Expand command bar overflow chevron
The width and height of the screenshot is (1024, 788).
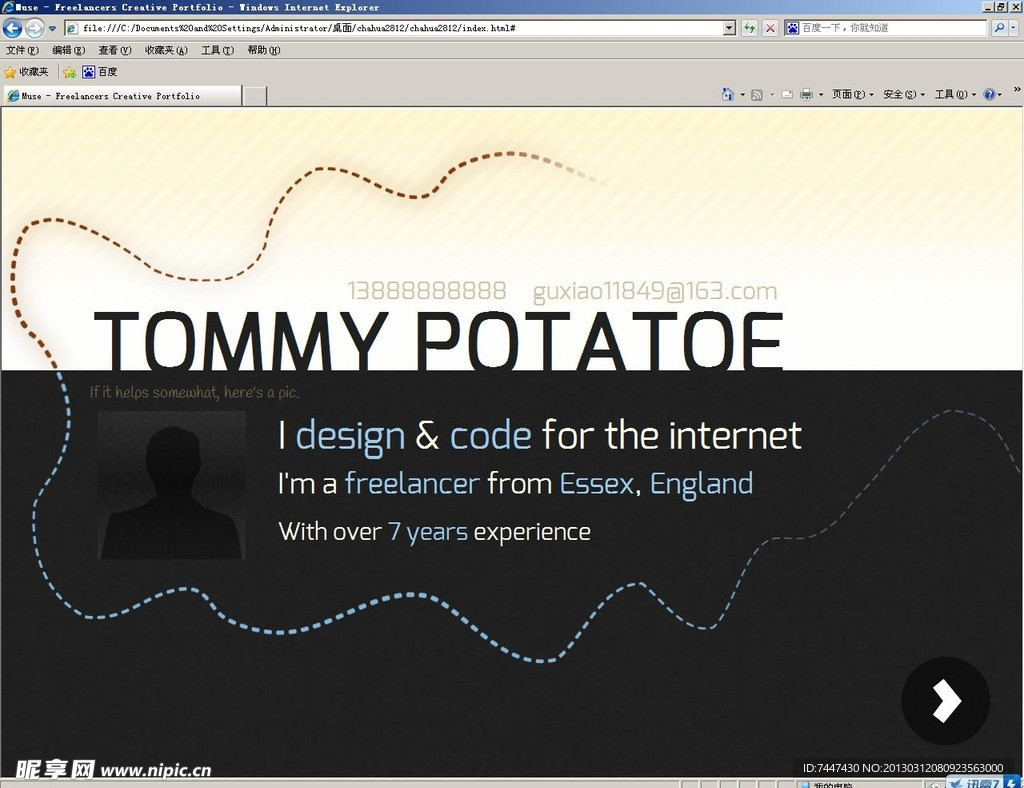[1017, 89]
